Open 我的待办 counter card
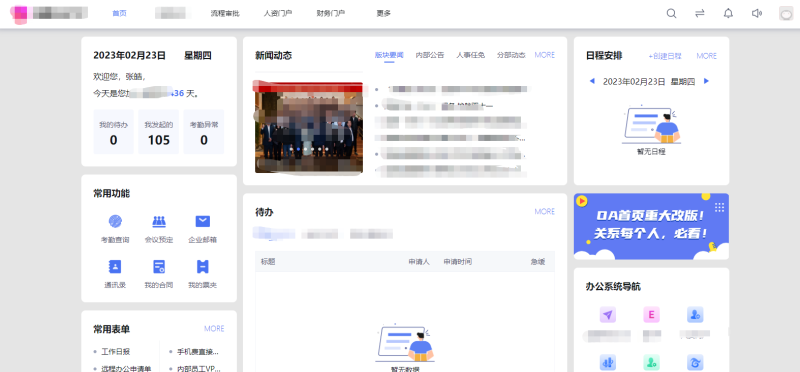The height and width of the screenshot is (372, 800). pyautogui.click(x=113, y=132)
